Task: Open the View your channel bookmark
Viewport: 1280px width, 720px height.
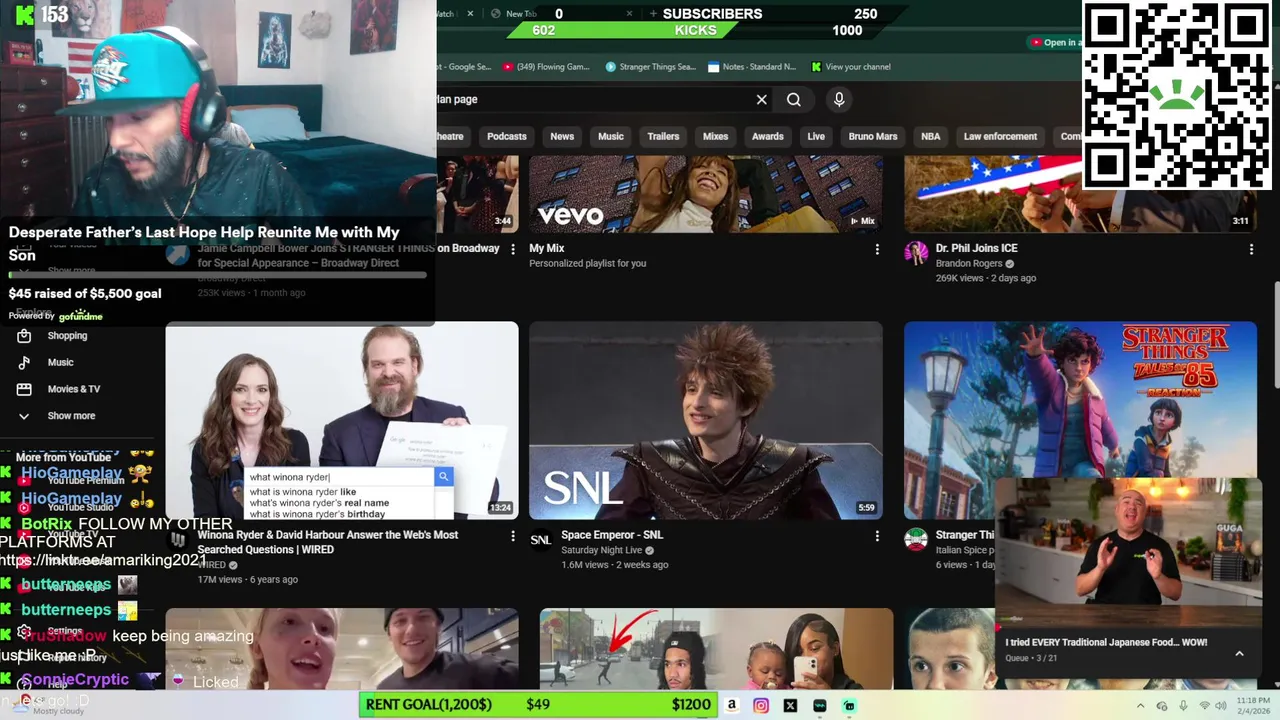Action: [x=851, y=67]
